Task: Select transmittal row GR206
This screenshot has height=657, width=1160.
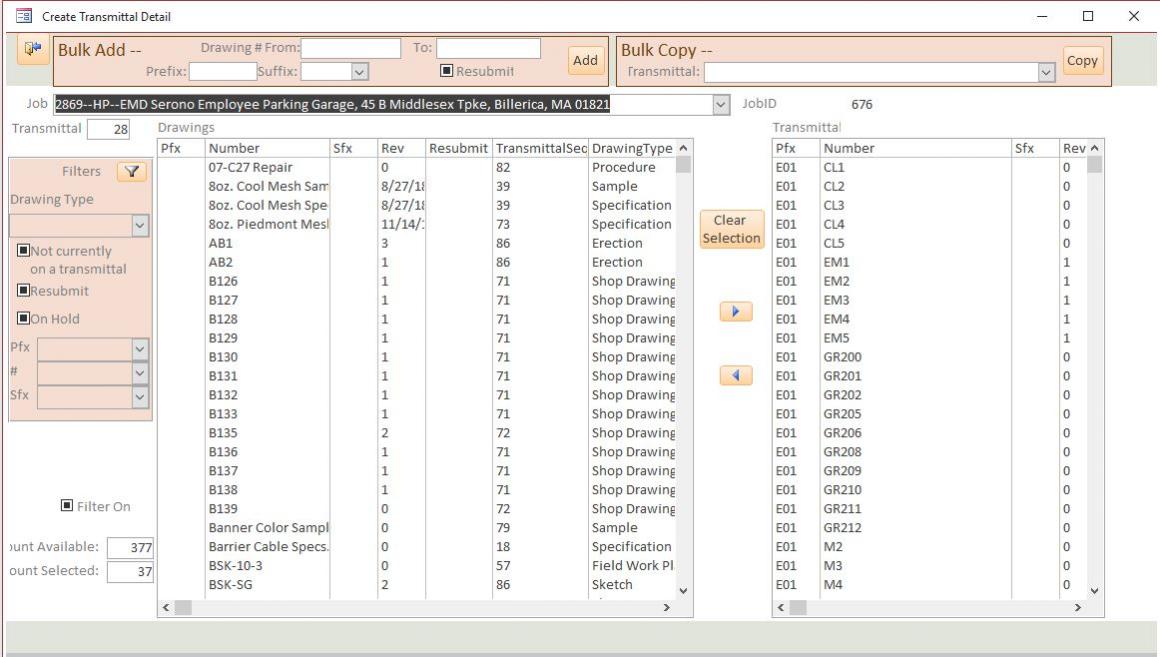Action: 930,433
